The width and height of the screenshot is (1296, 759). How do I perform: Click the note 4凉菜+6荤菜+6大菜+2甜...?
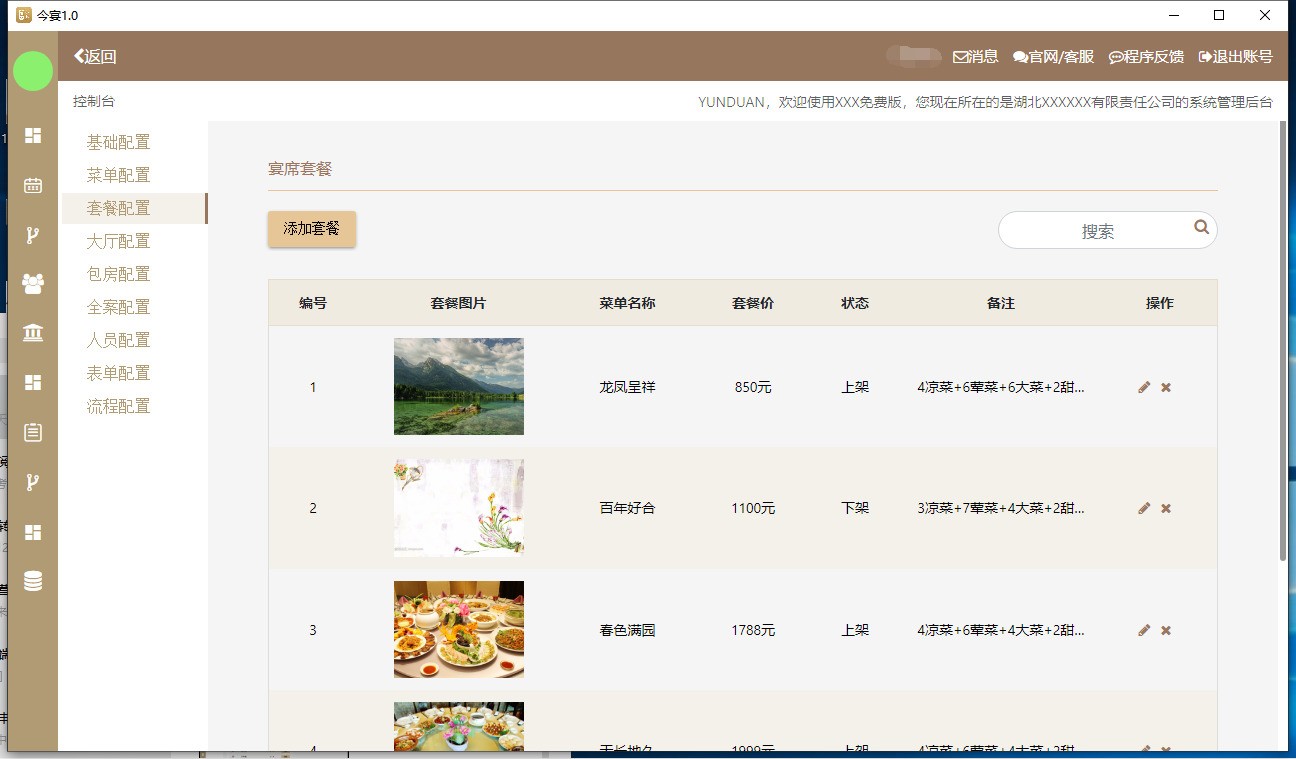pos(1001,387)
